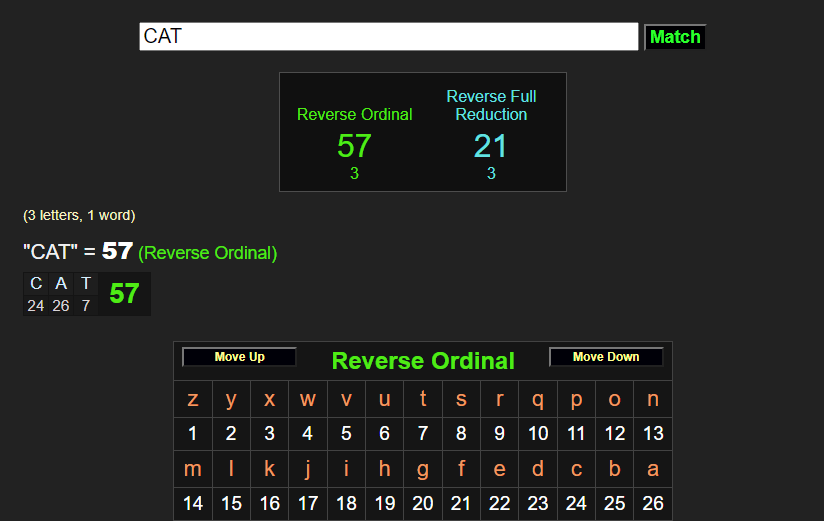The height and width of the screenshot is (521, 824).
Task: Click letter g in the cipher chart
Action: point(423,469)
